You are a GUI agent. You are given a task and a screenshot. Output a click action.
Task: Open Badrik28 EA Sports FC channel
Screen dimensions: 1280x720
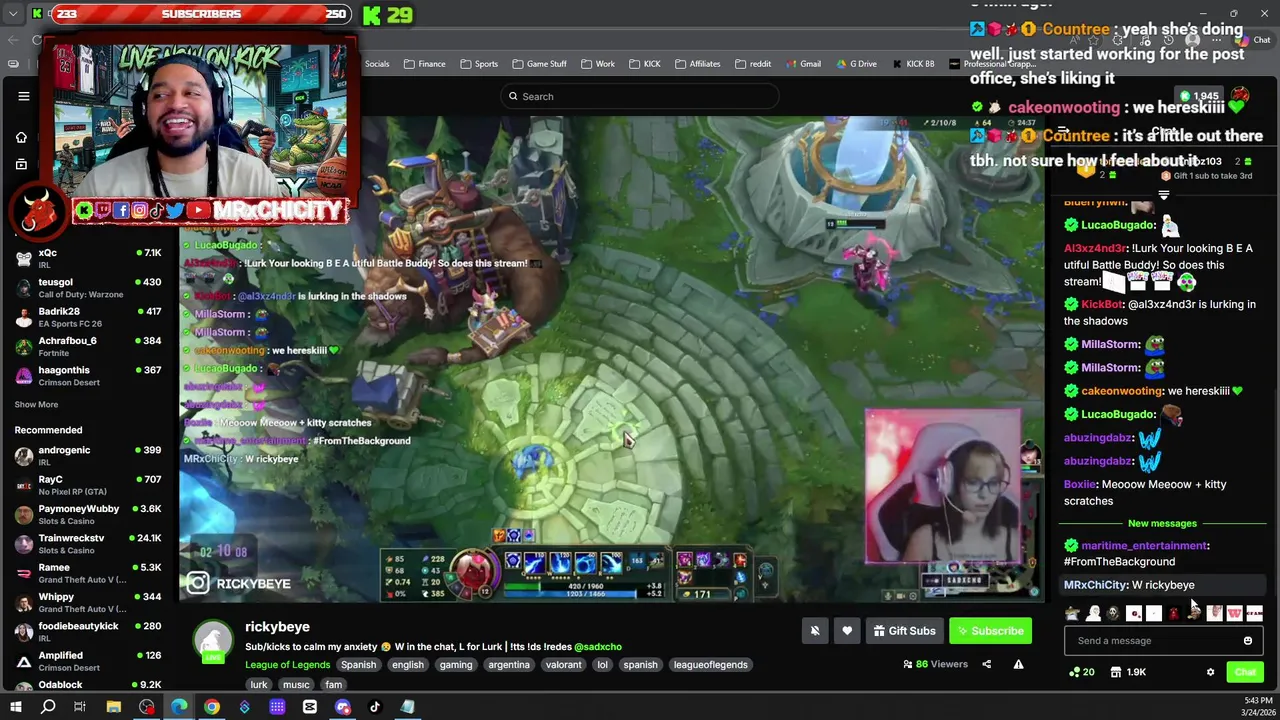click(x=88, y=316)
